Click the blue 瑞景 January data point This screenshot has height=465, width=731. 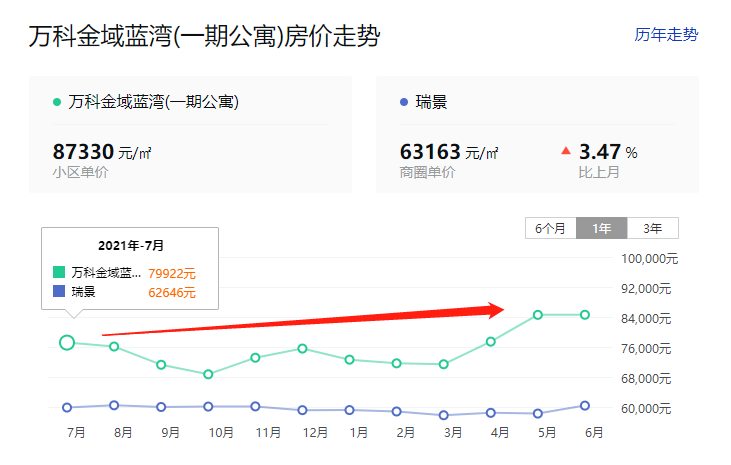(350, 410)
